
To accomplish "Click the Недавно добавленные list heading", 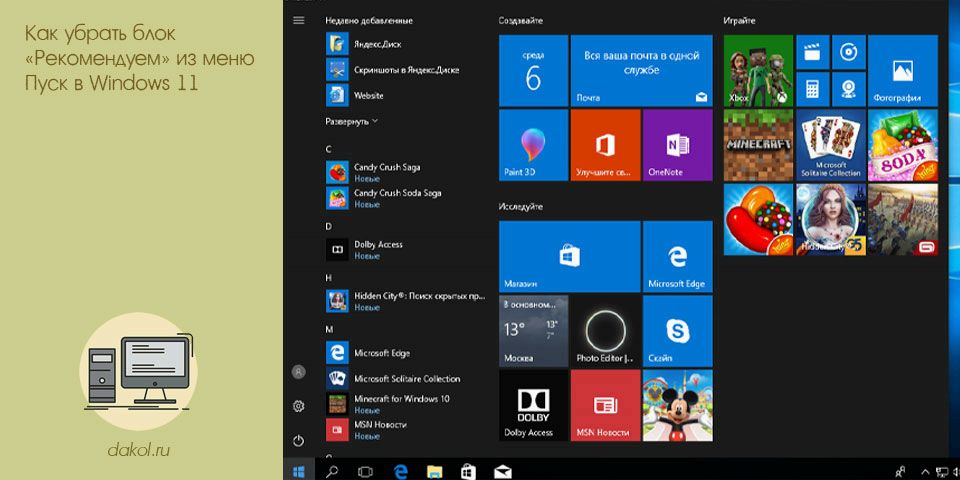I will (369, 20).
